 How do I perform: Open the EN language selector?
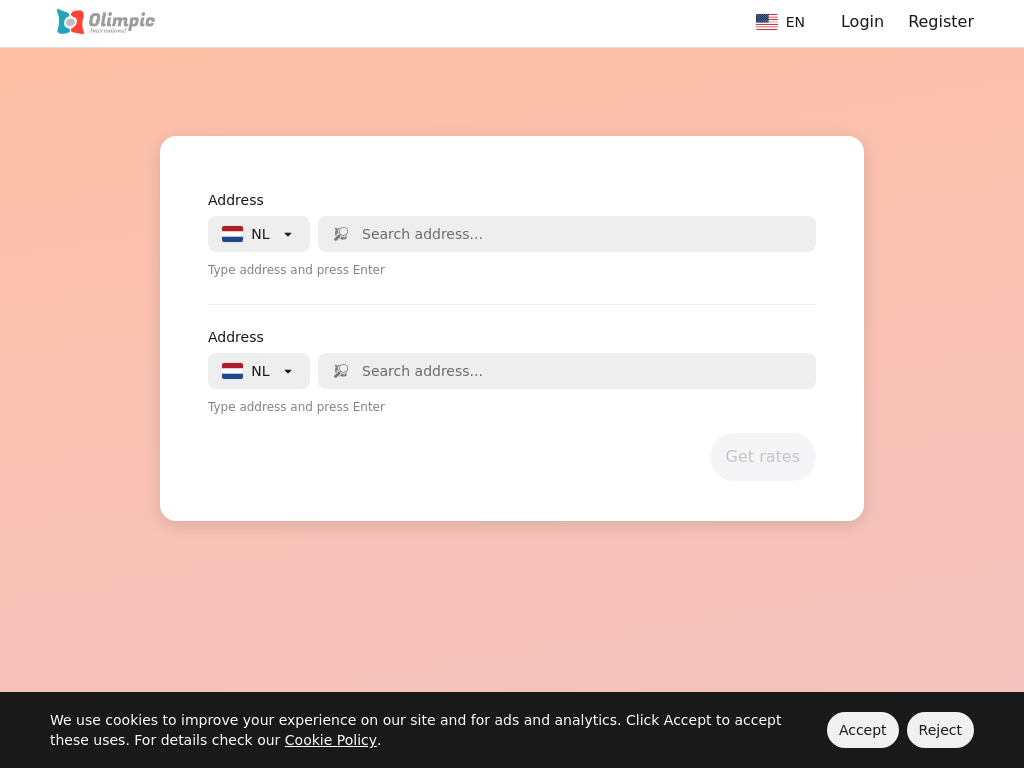point(795,22)
